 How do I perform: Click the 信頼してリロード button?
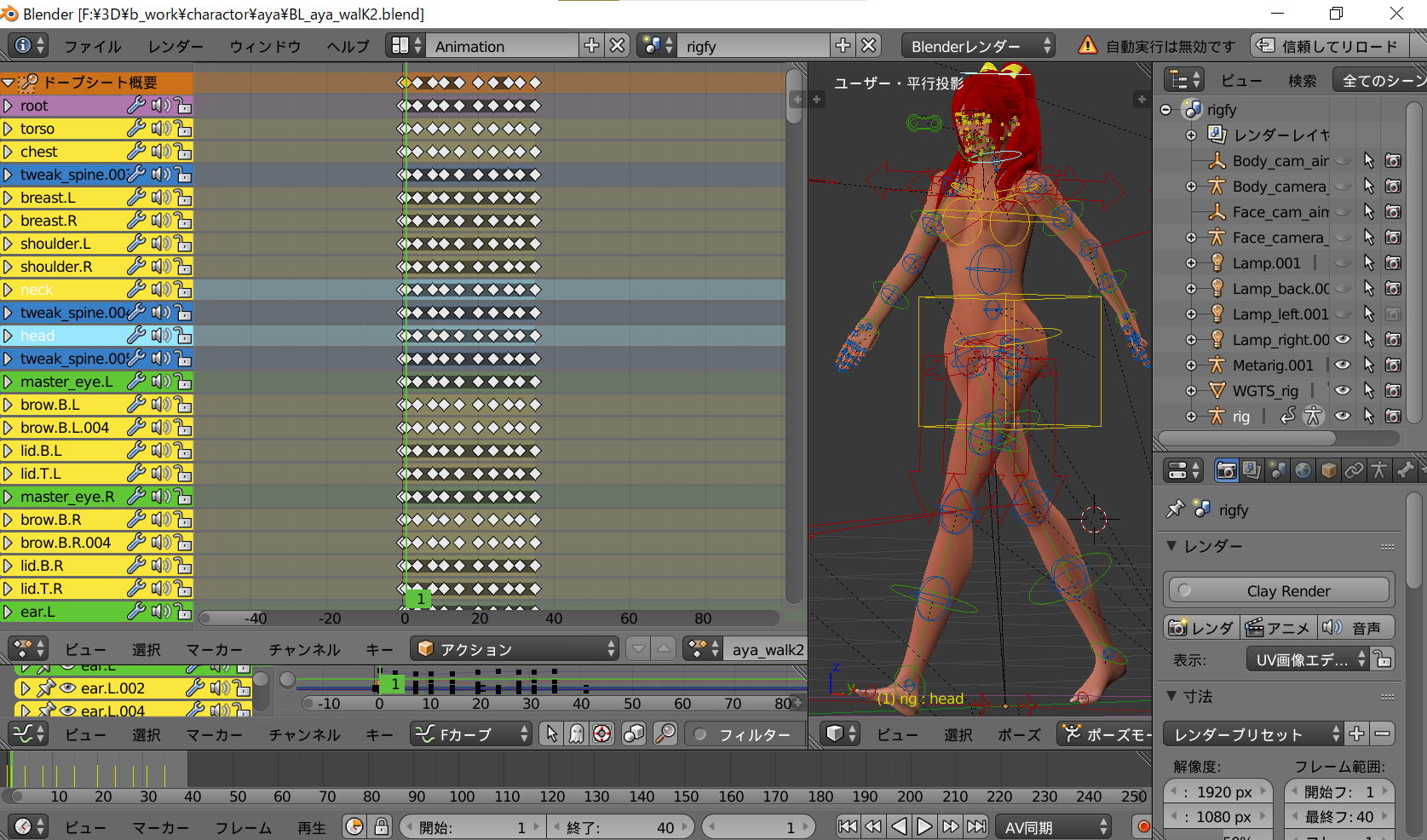tap(1328, 46)
